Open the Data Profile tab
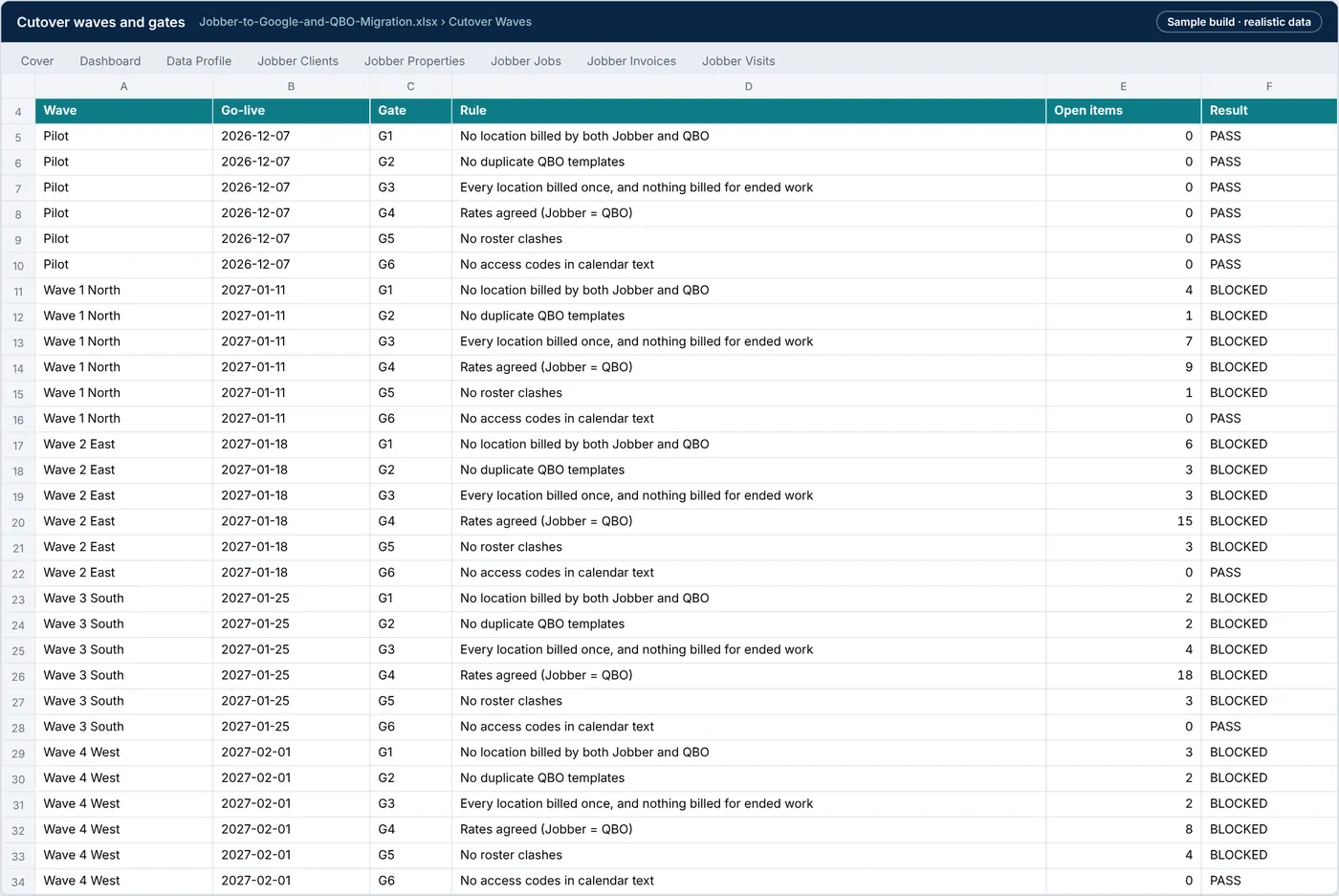 click(199, 61)
